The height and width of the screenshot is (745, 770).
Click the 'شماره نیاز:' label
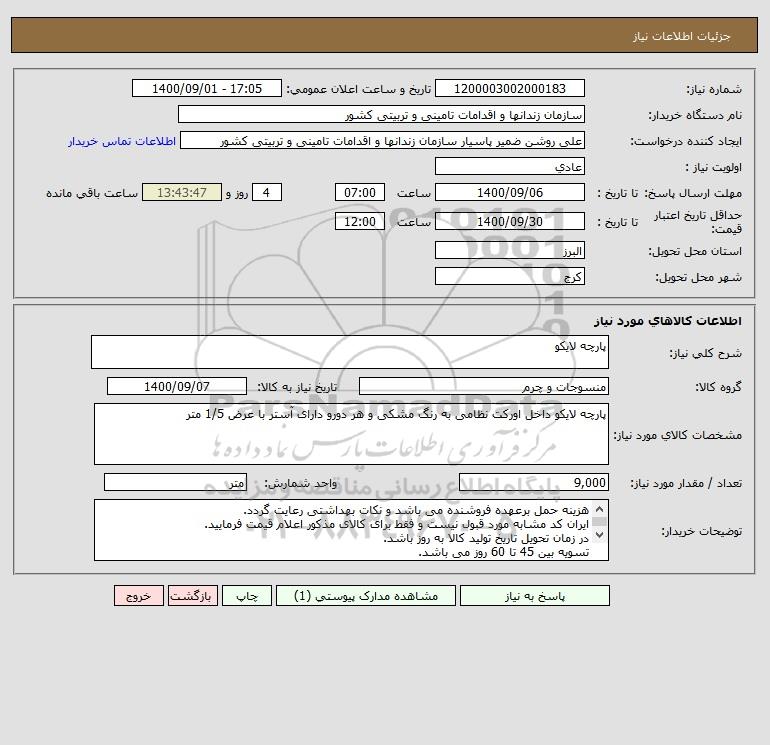point(714,89)
